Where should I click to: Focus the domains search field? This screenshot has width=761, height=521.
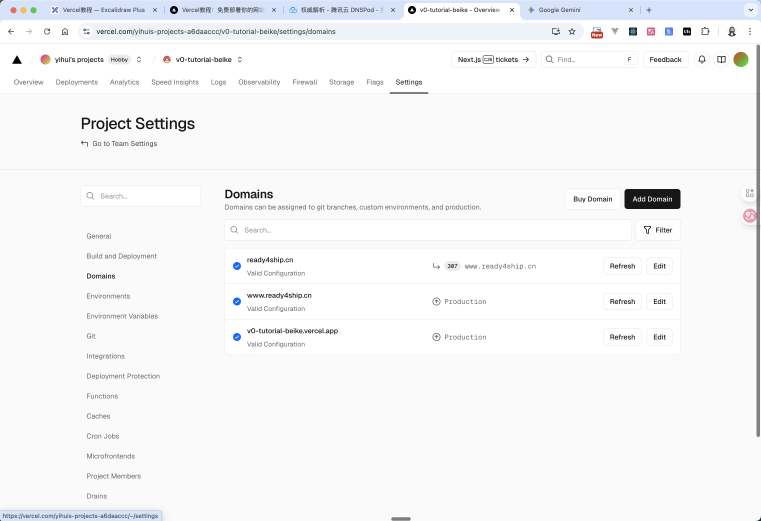click(430, 230)
